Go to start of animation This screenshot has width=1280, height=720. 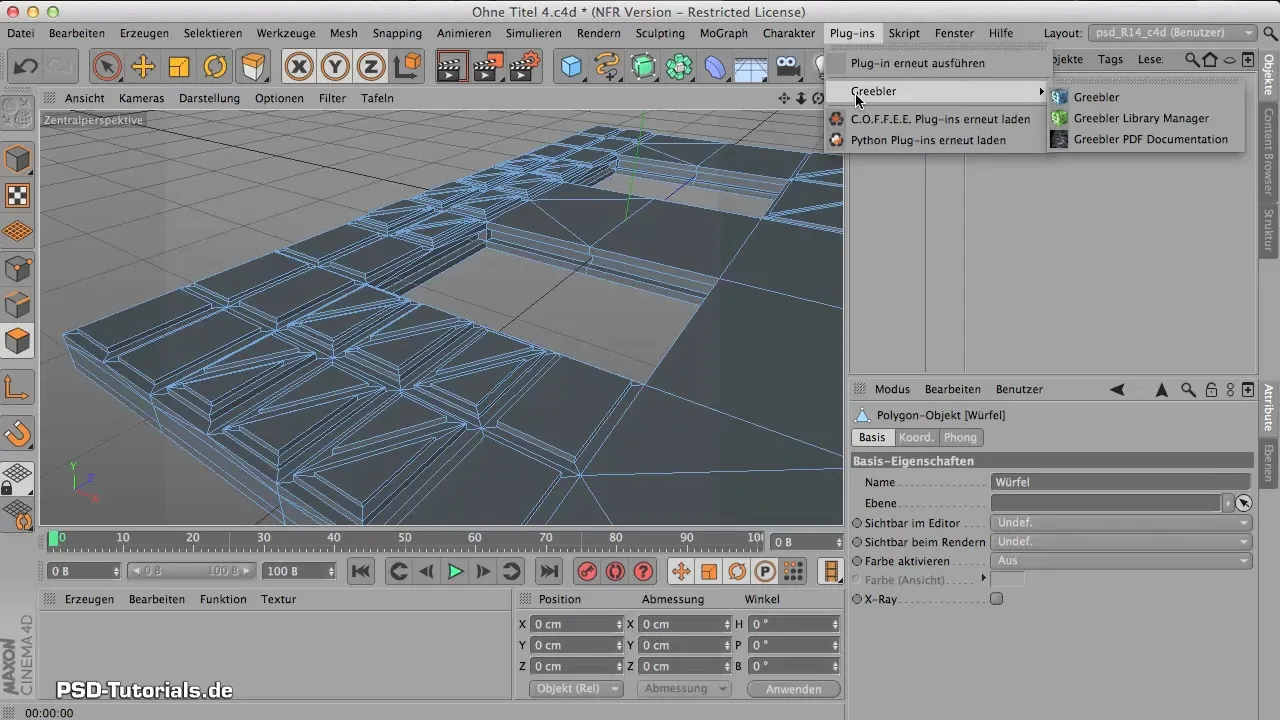(361, 571)
